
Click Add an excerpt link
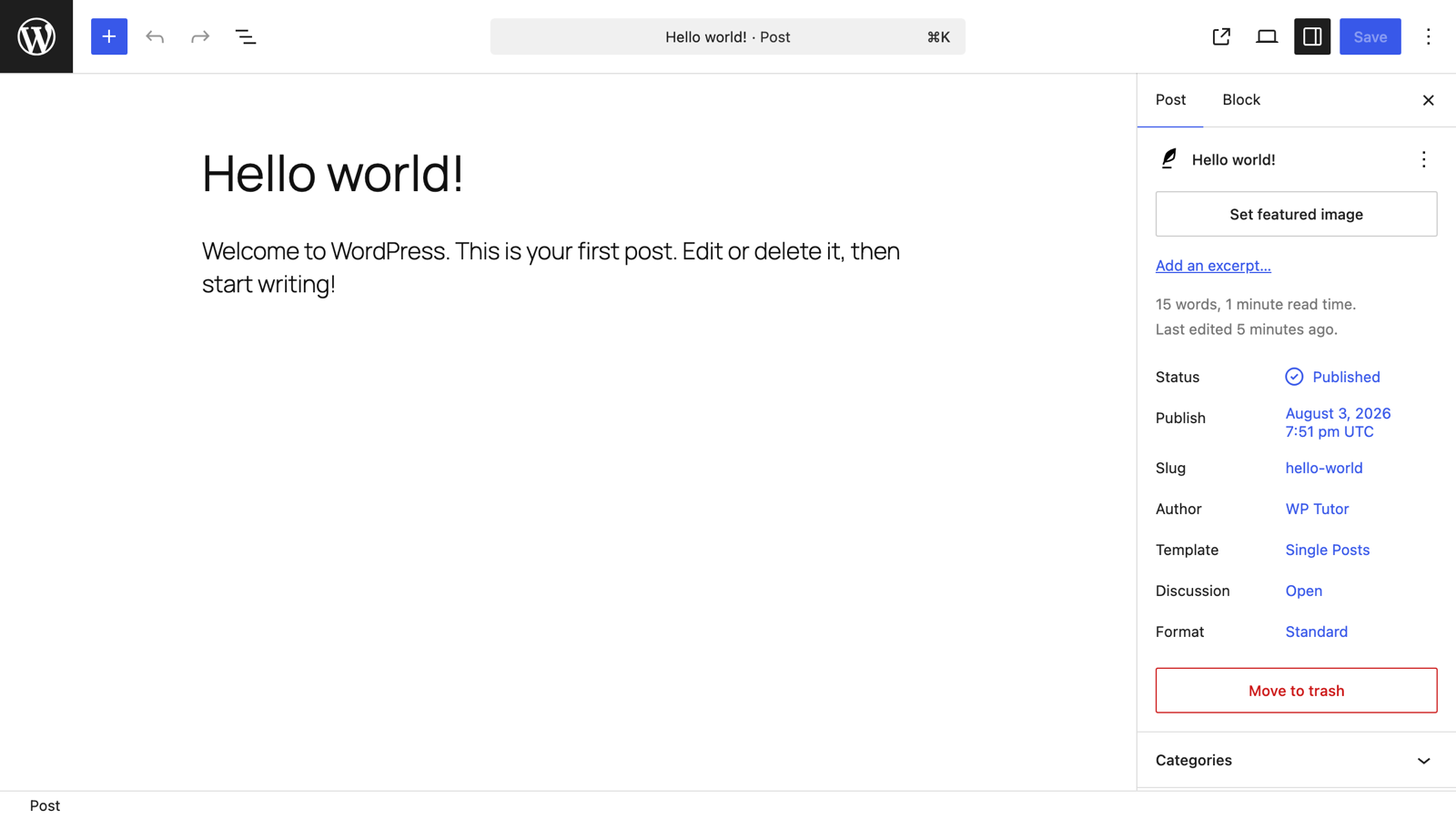1212,266
